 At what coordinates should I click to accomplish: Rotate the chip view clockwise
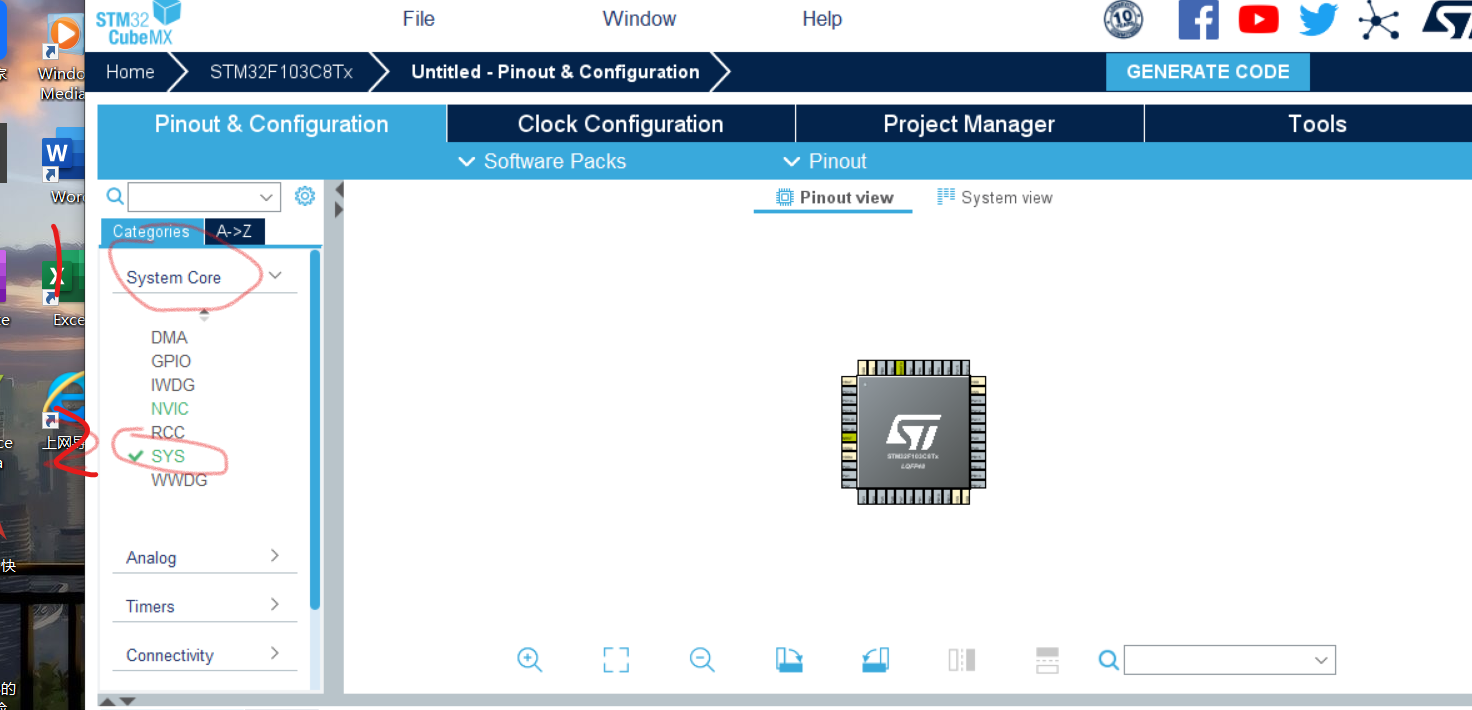pos(789,659)
